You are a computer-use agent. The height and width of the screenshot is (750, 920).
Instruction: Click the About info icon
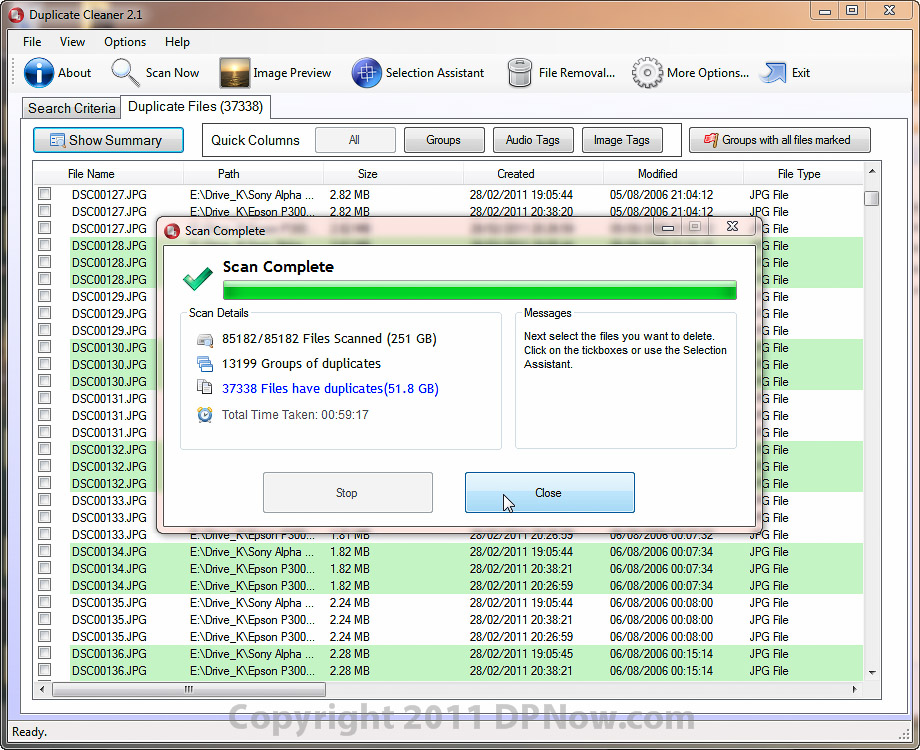coord(39,73)
